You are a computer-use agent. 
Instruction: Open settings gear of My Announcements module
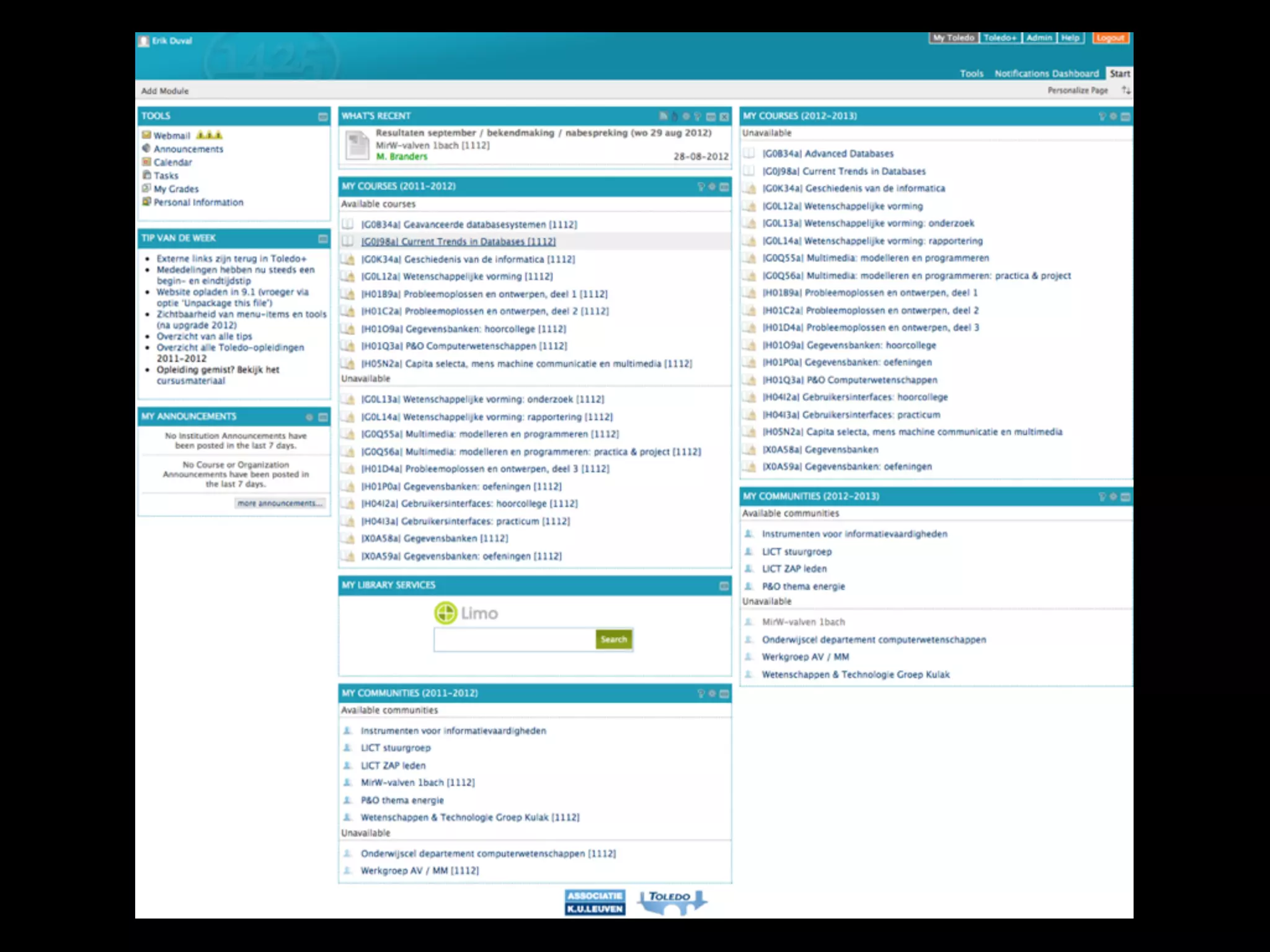[x=309, y=417]
